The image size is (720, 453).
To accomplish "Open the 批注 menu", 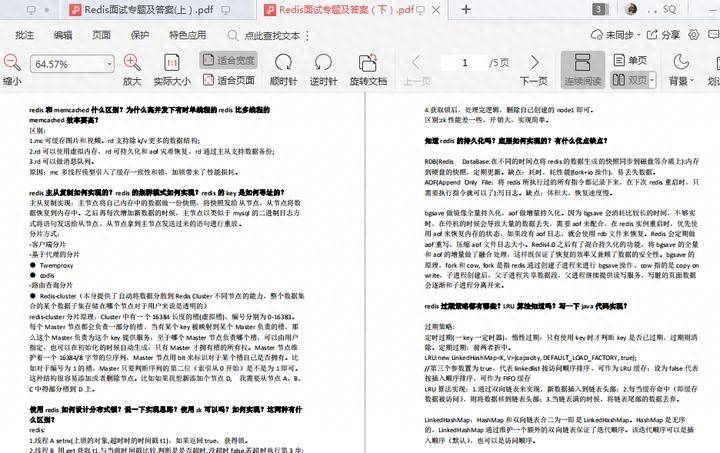I will [x=24, y=35].
